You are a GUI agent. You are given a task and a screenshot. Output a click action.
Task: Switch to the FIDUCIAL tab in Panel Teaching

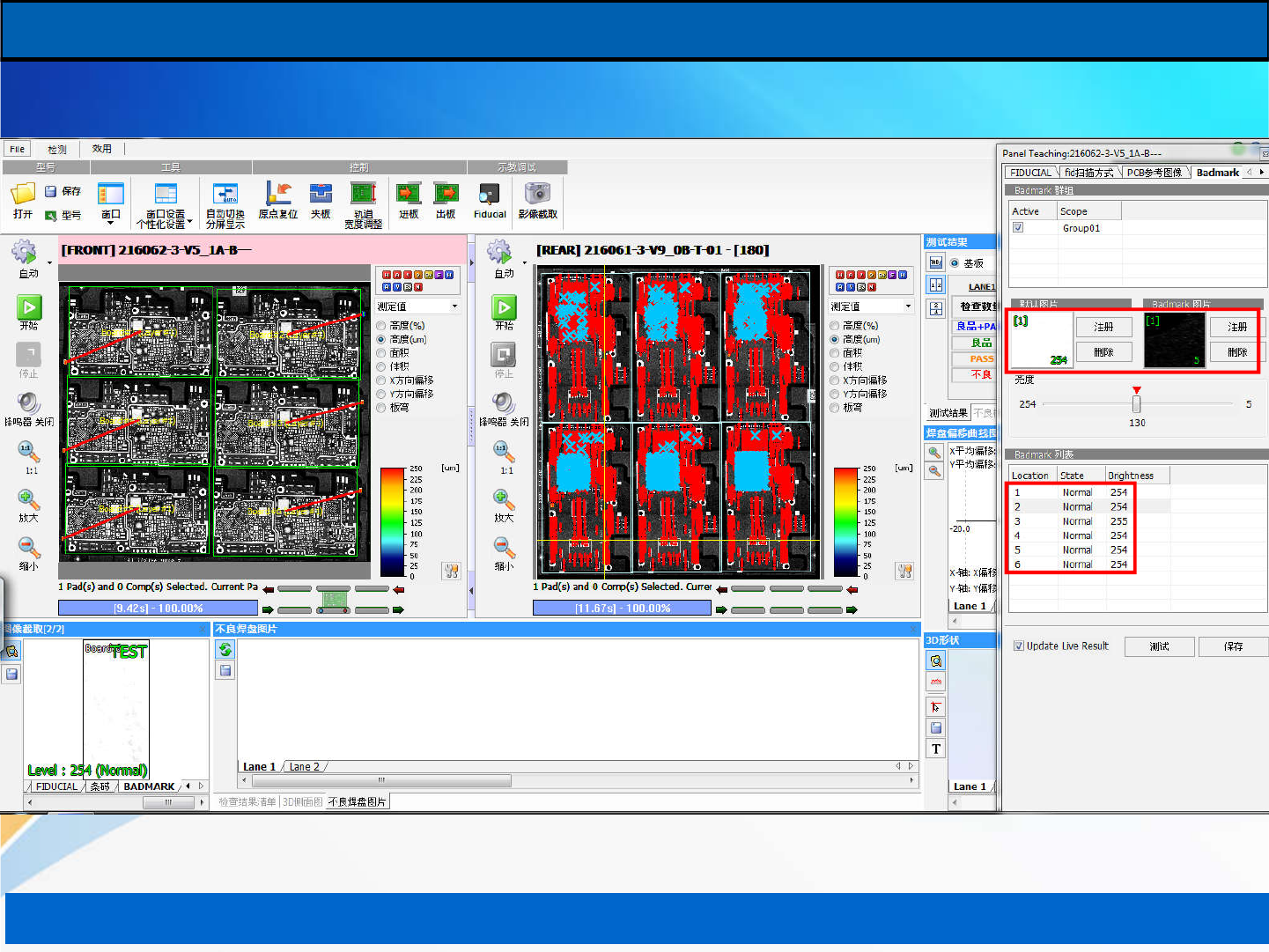point(1030,173)
